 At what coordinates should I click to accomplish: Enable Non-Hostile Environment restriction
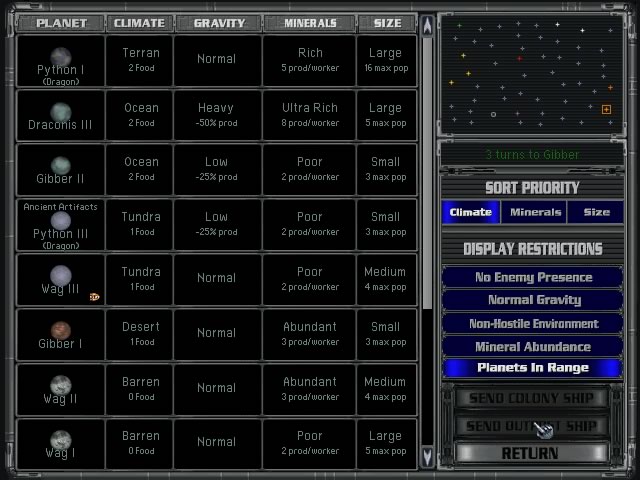[533, 324]
